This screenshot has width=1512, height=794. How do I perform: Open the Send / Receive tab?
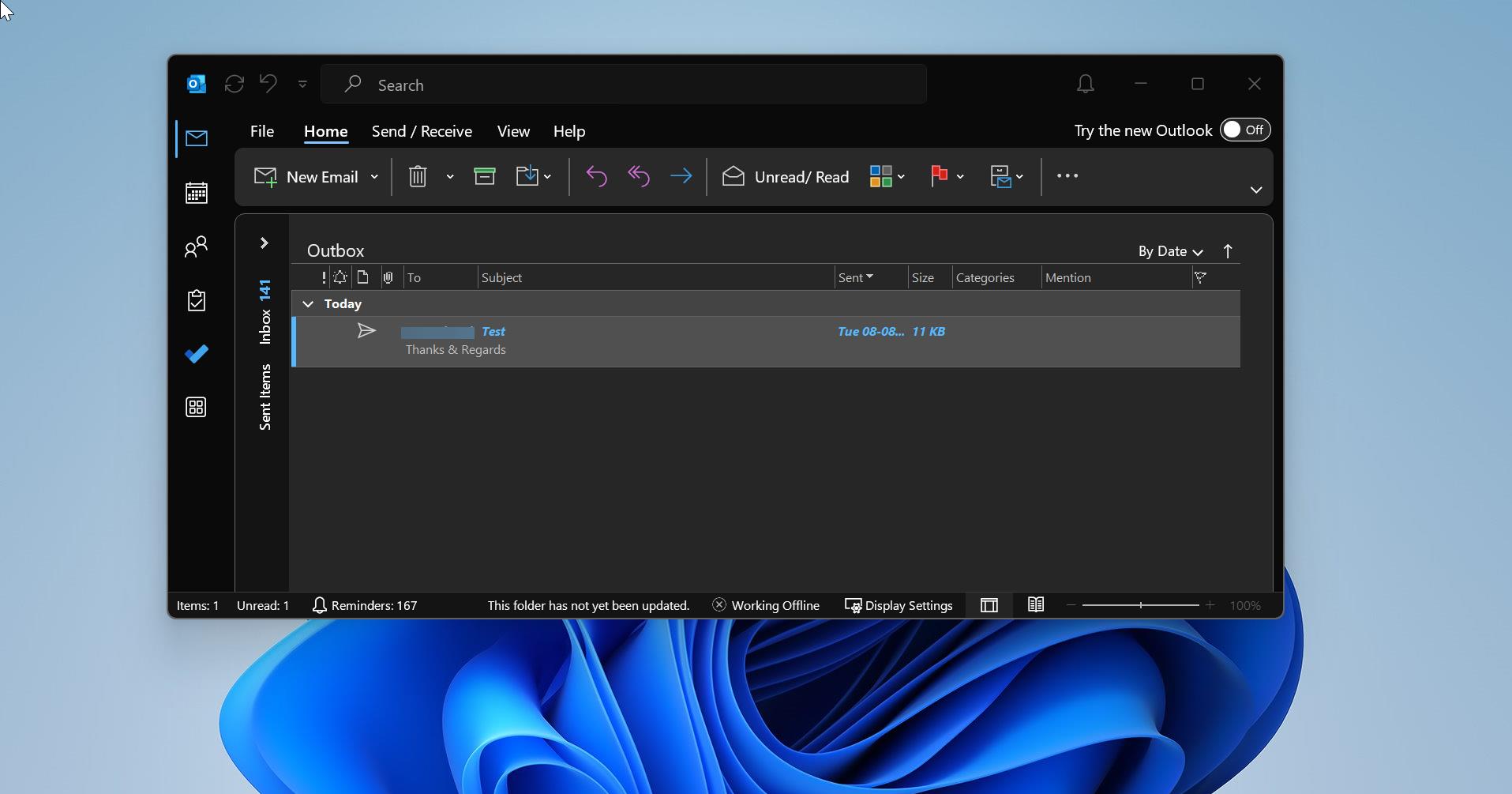coord(422,131)
